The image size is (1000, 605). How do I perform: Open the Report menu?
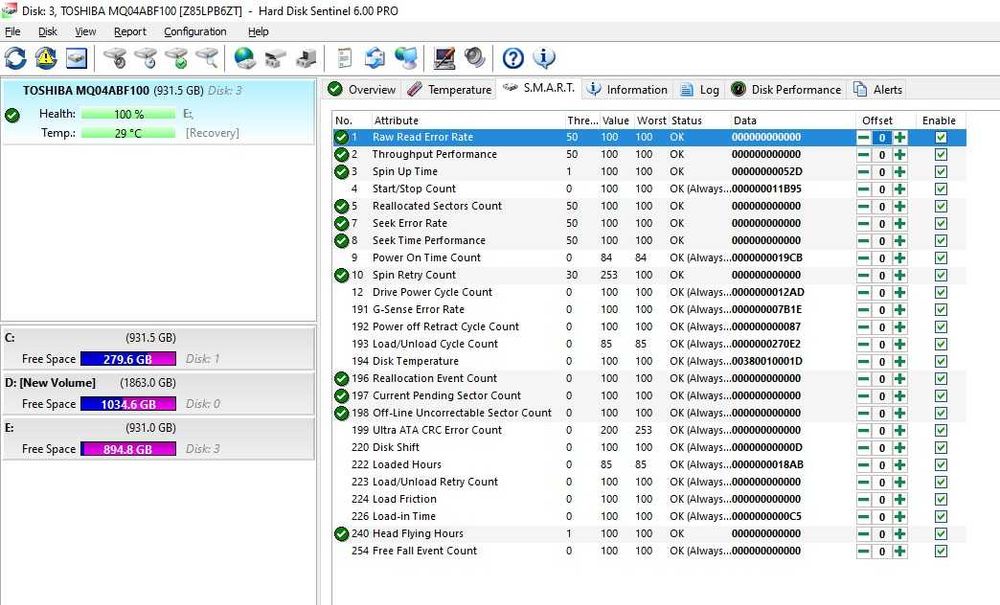[x=130, y=31]
